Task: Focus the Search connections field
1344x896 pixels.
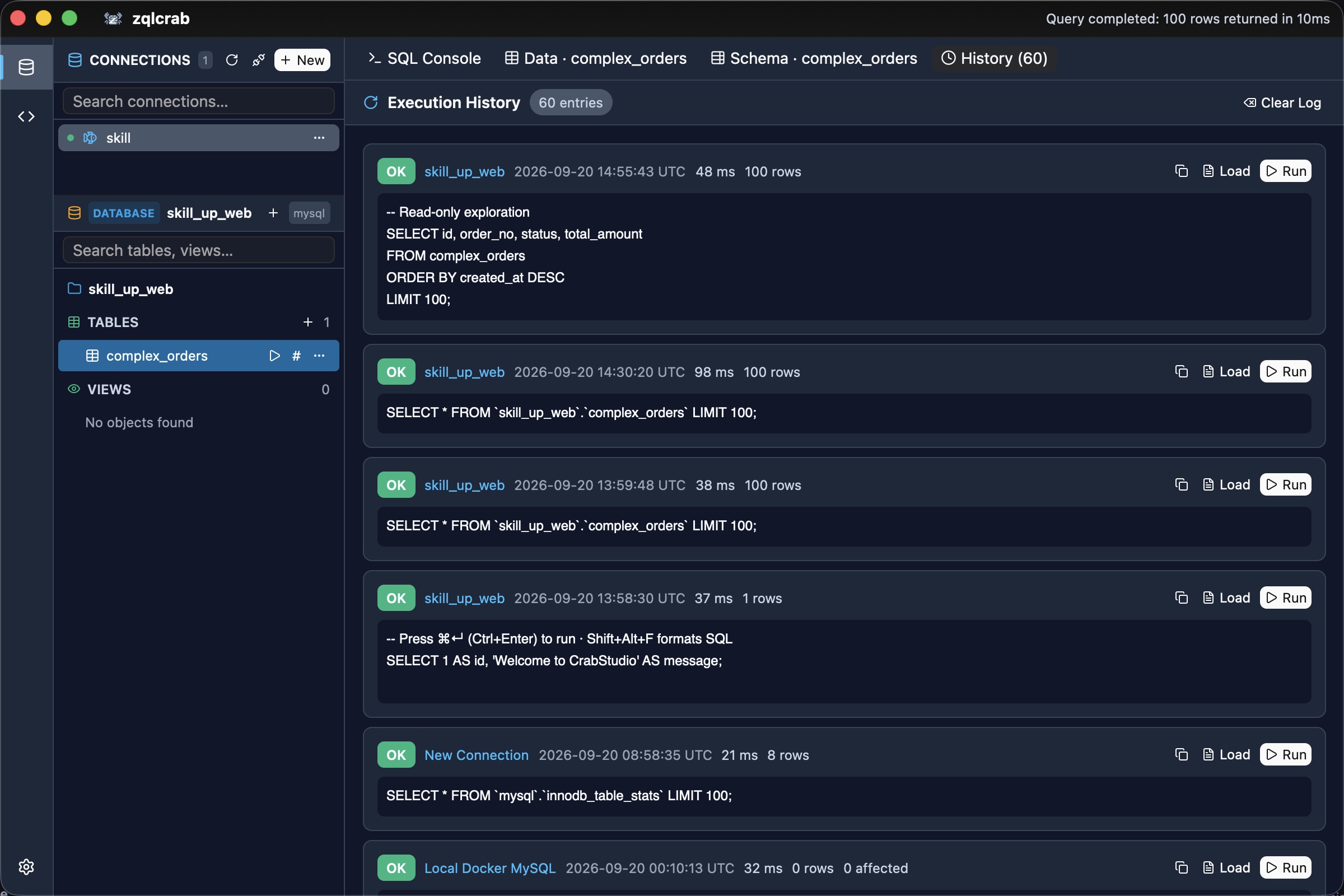Action: point(198,101)
